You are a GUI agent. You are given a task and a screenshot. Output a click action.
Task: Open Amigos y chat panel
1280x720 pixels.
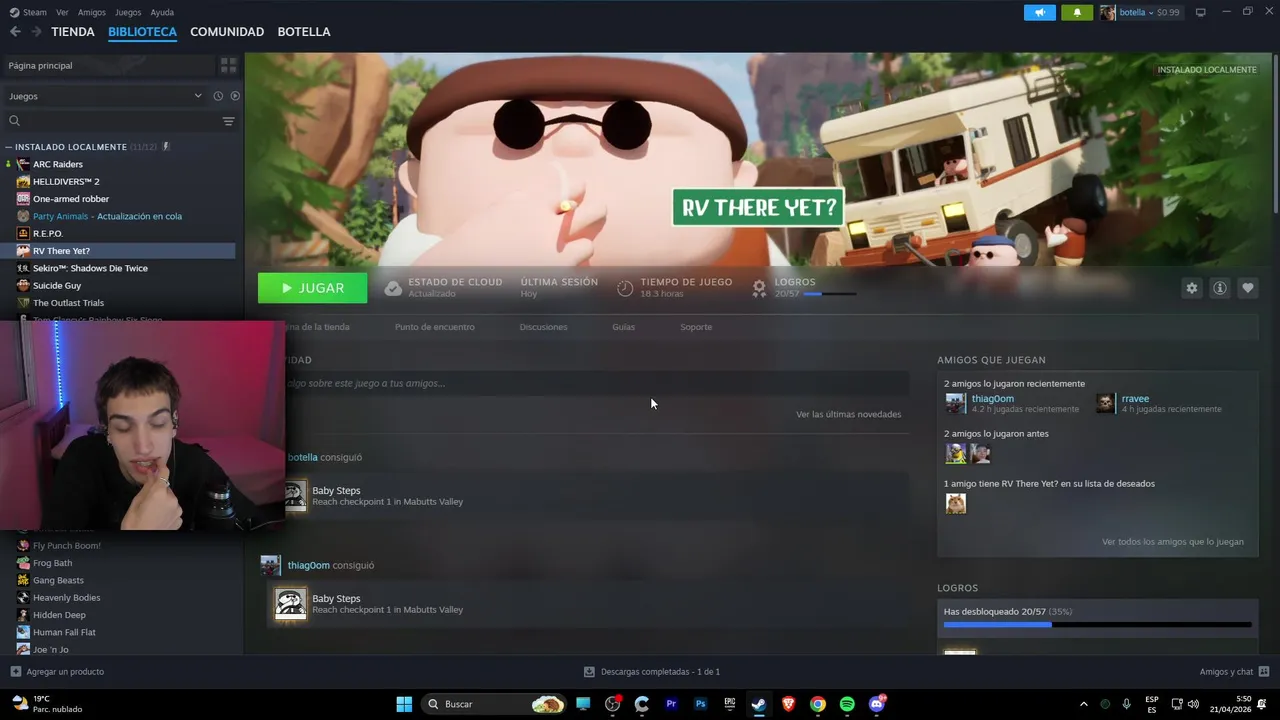1234,672
